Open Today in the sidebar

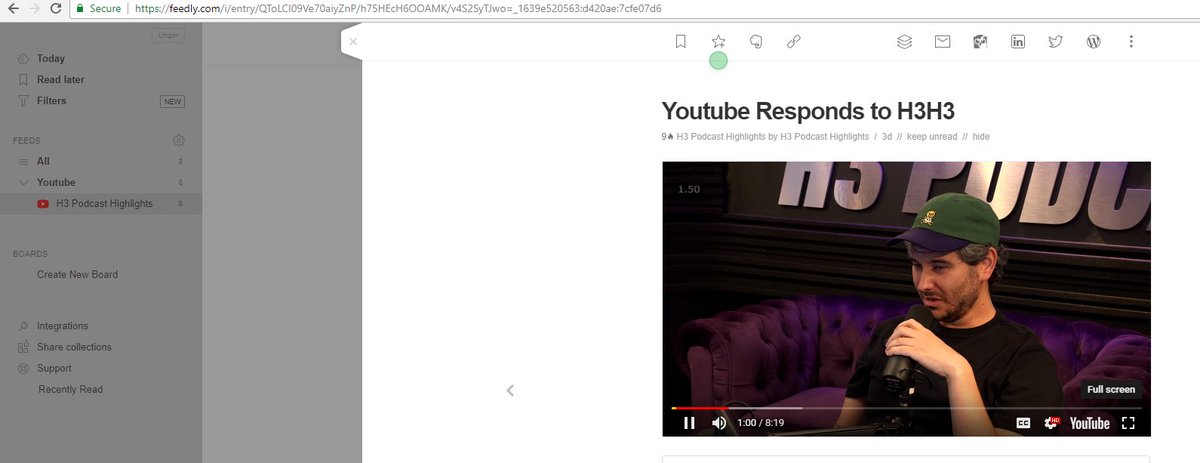tap(51, 58)
